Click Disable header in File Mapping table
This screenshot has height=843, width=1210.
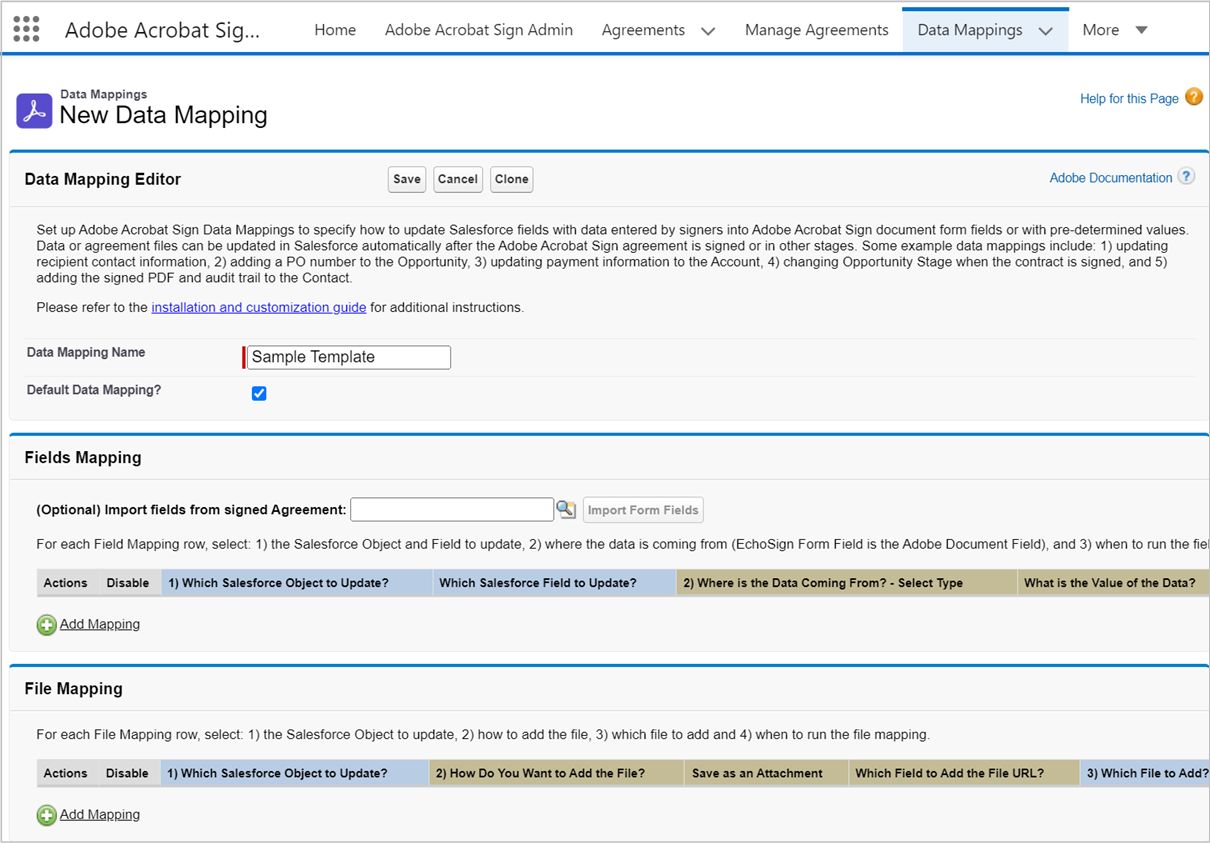128,773
